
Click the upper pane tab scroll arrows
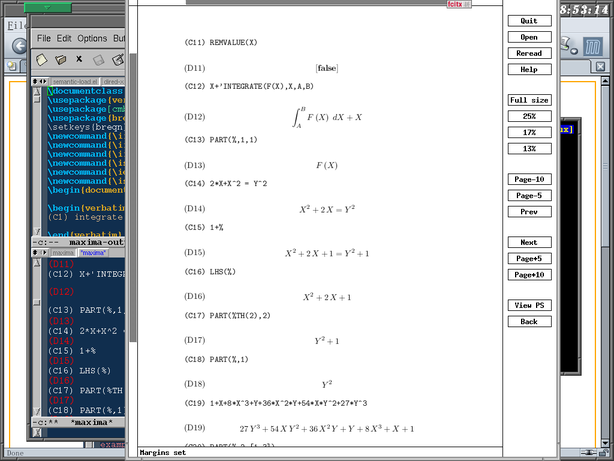pyautogui.click(x=40, y=81)
